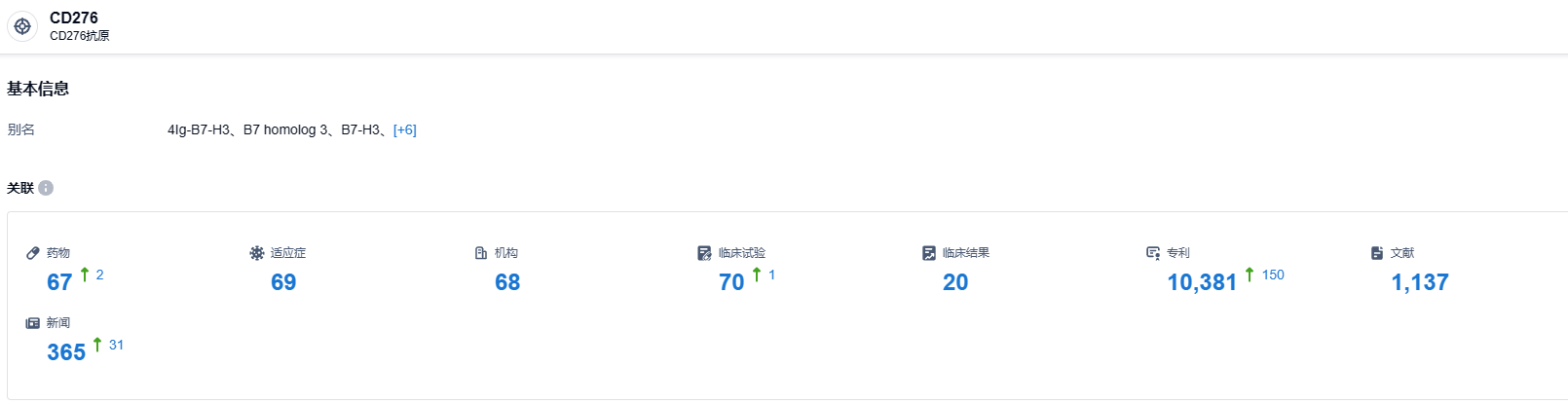
Task: Open the 20 clinical results count
Action: pos(955,282)
